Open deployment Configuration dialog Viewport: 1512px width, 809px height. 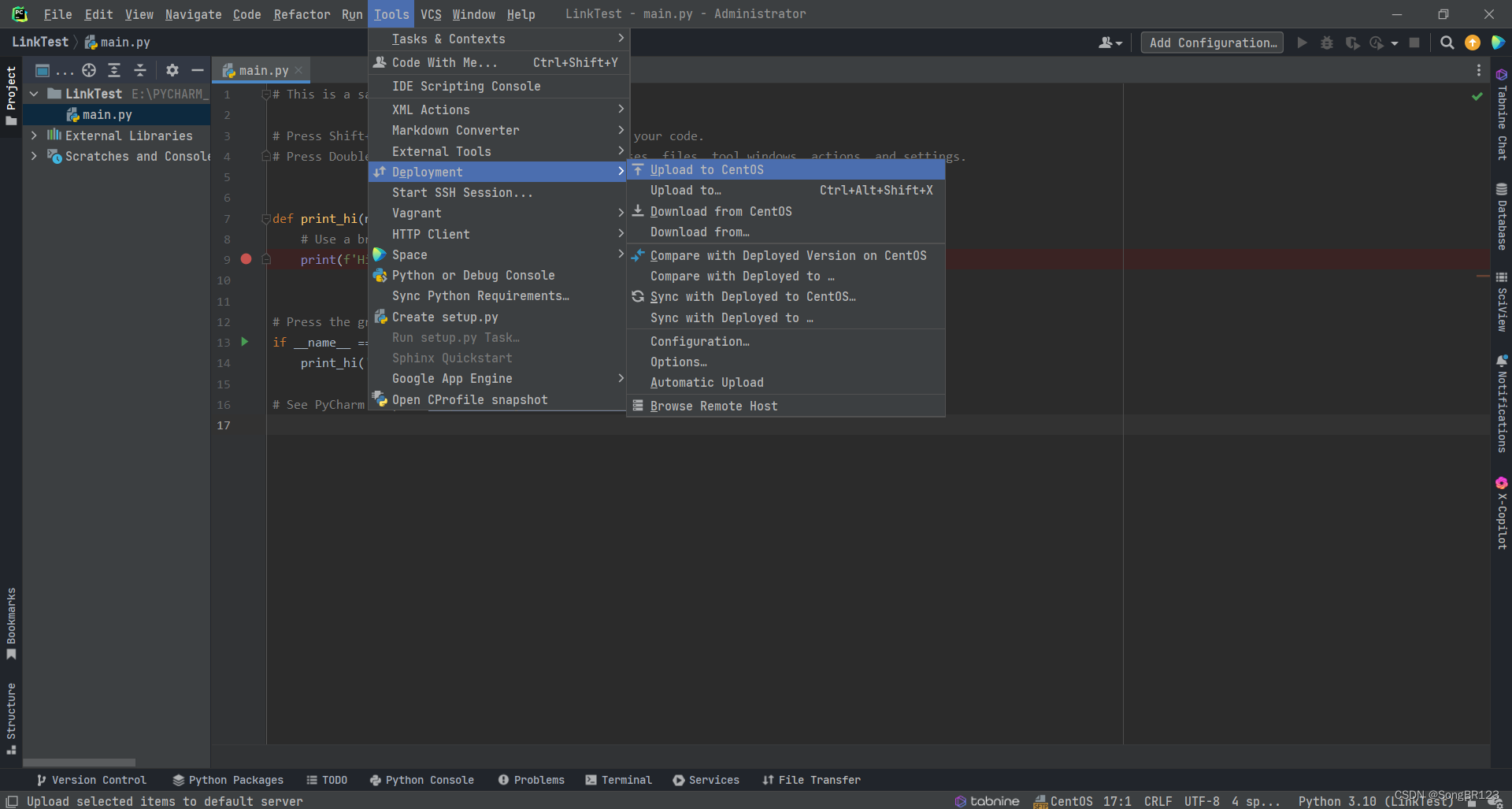[785, 341]
